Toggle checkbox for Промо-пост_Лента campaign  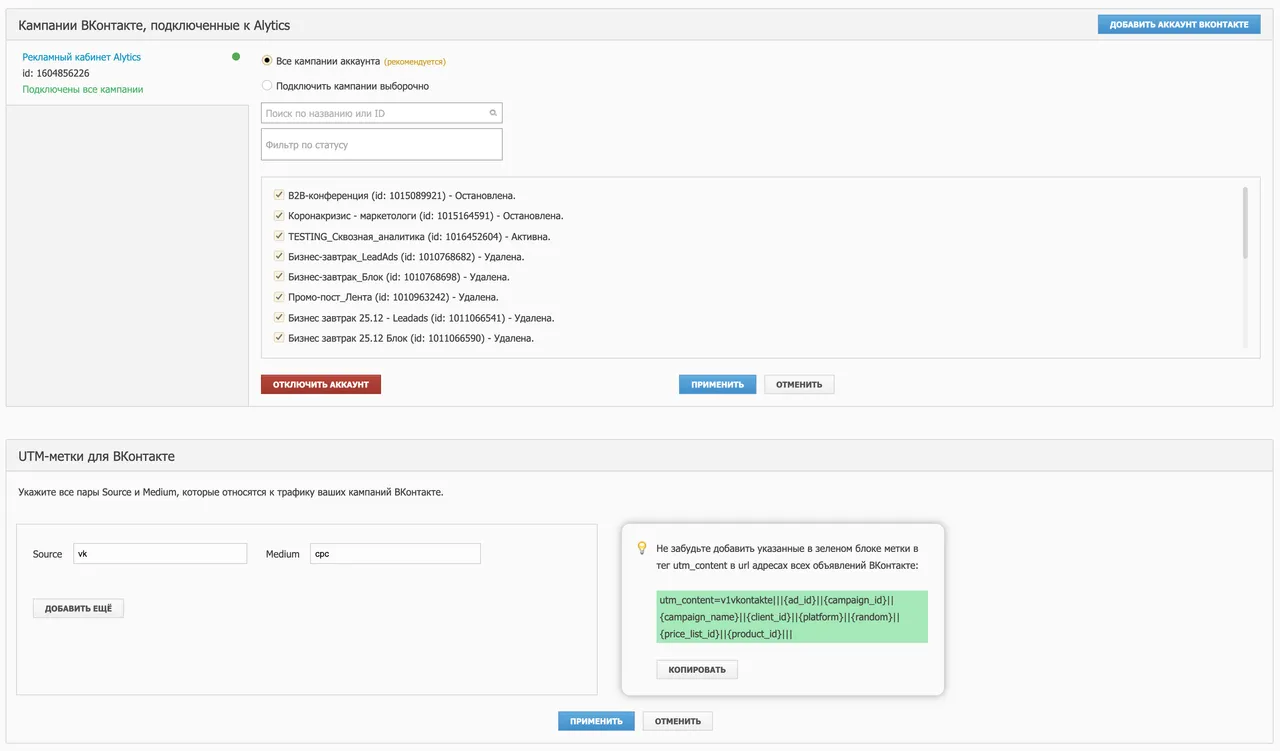(279, 297)
